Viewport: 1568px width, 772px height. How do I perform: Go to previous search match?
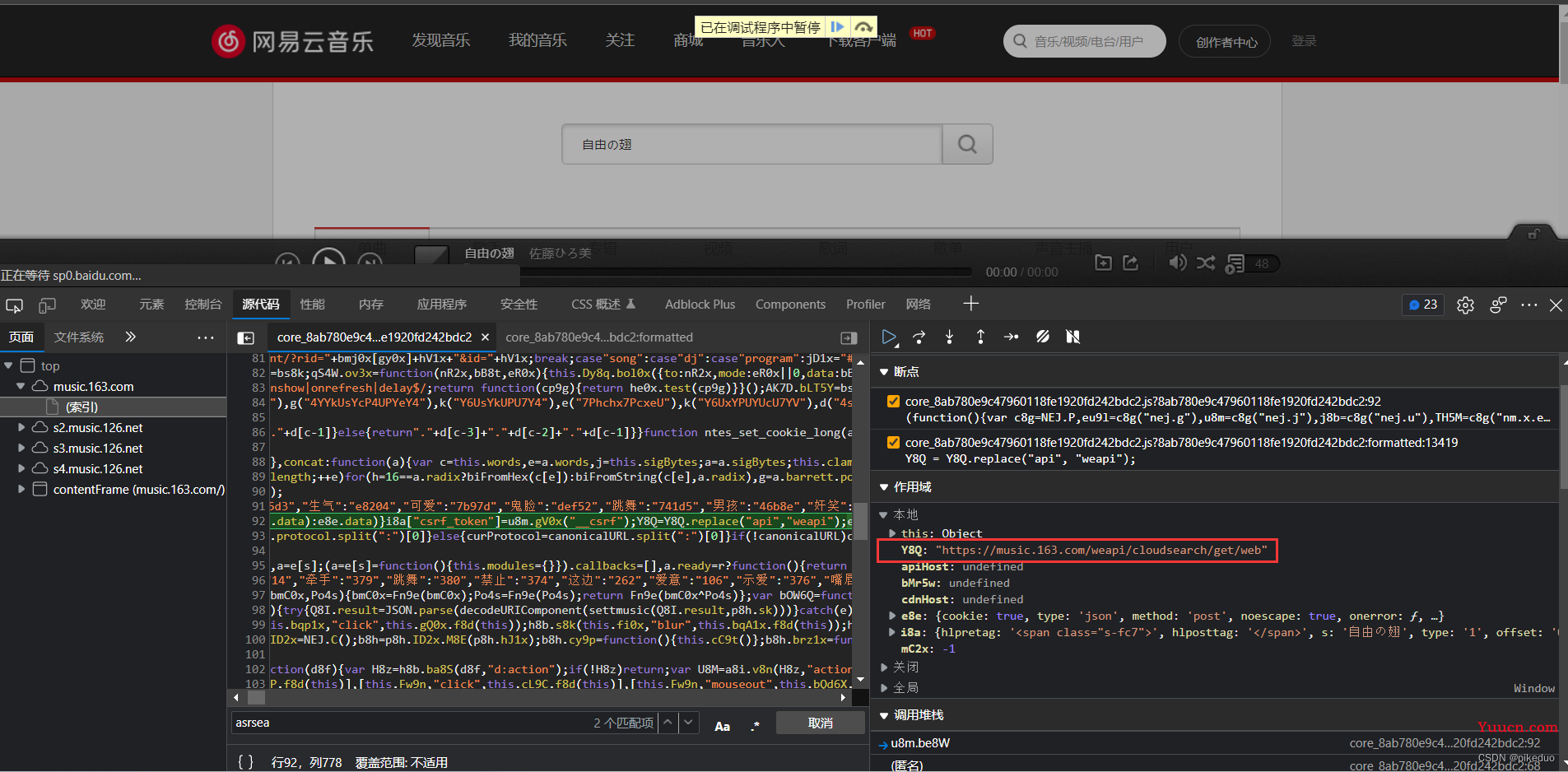[668, 723]
